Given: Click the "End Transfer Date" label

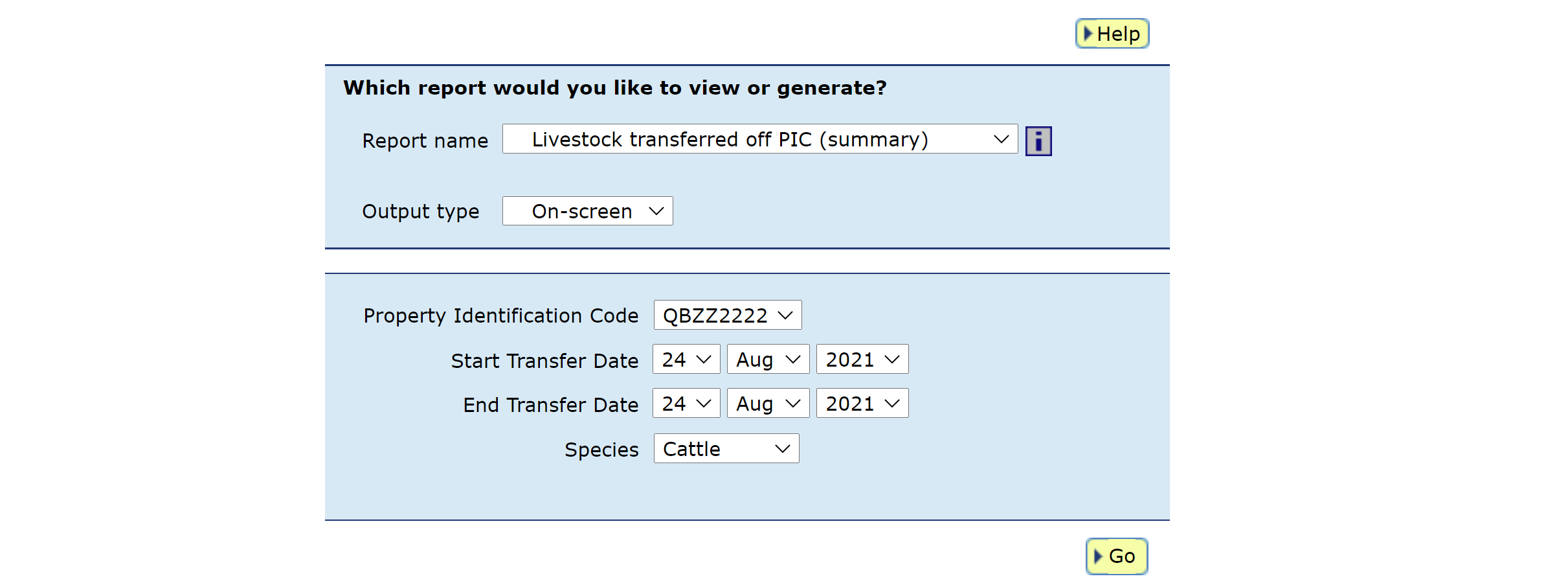Looking at the screenshot, I should click(x=550, y=405).
